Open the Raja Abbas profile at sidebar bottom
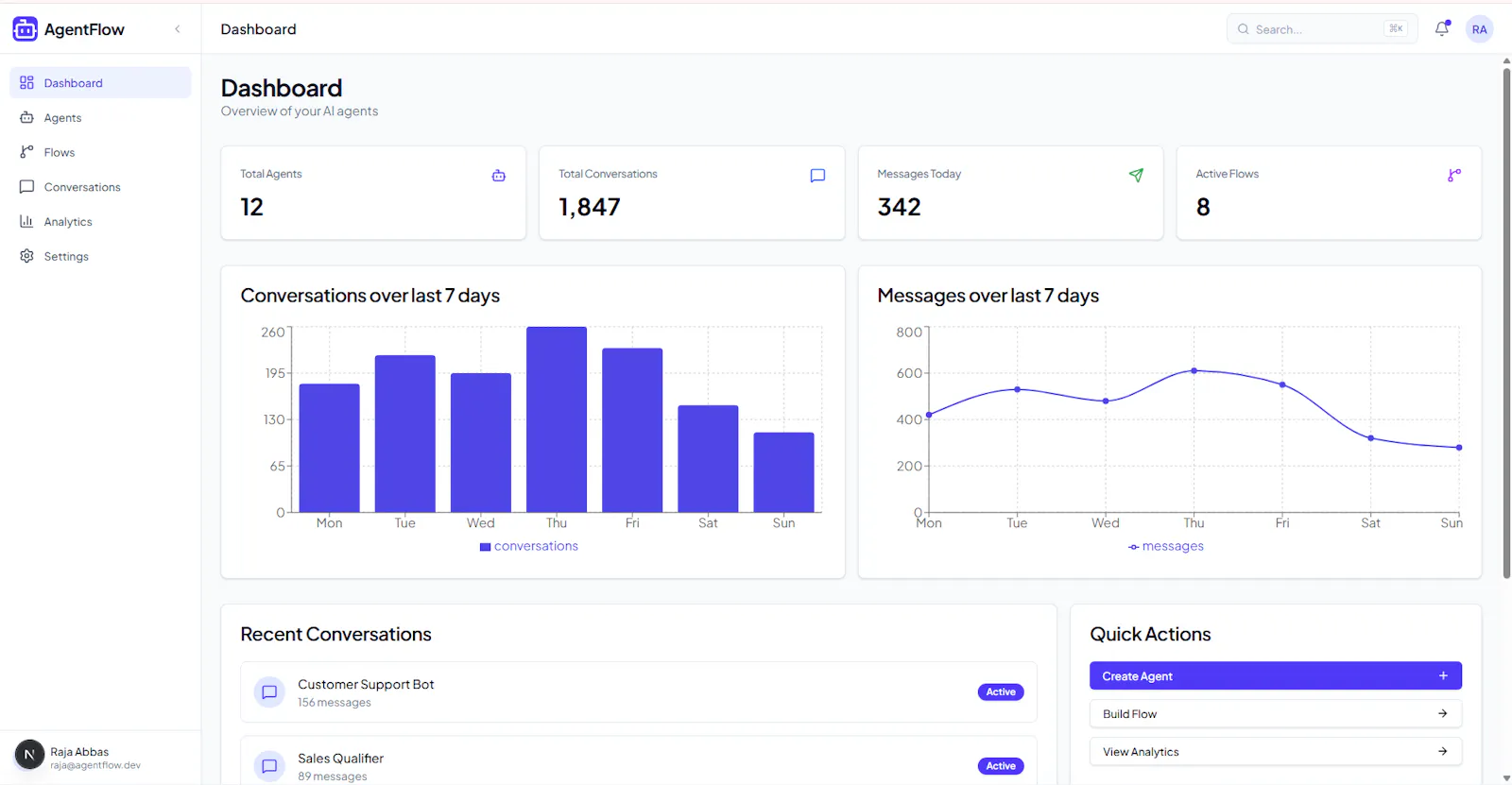 pos(100,756)
